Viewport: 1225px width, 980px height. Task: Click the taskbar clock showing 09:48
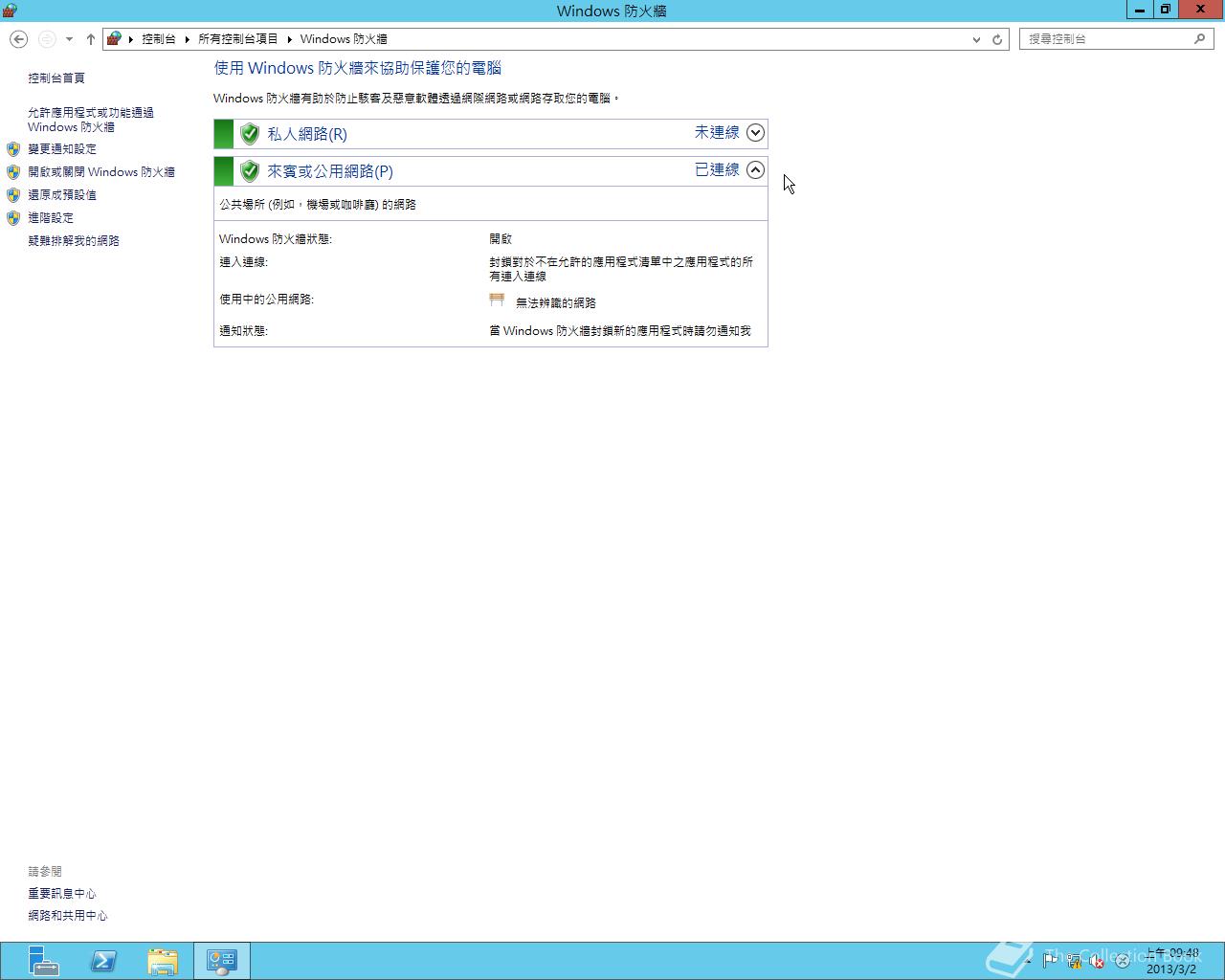click(x=1172, y=961)
